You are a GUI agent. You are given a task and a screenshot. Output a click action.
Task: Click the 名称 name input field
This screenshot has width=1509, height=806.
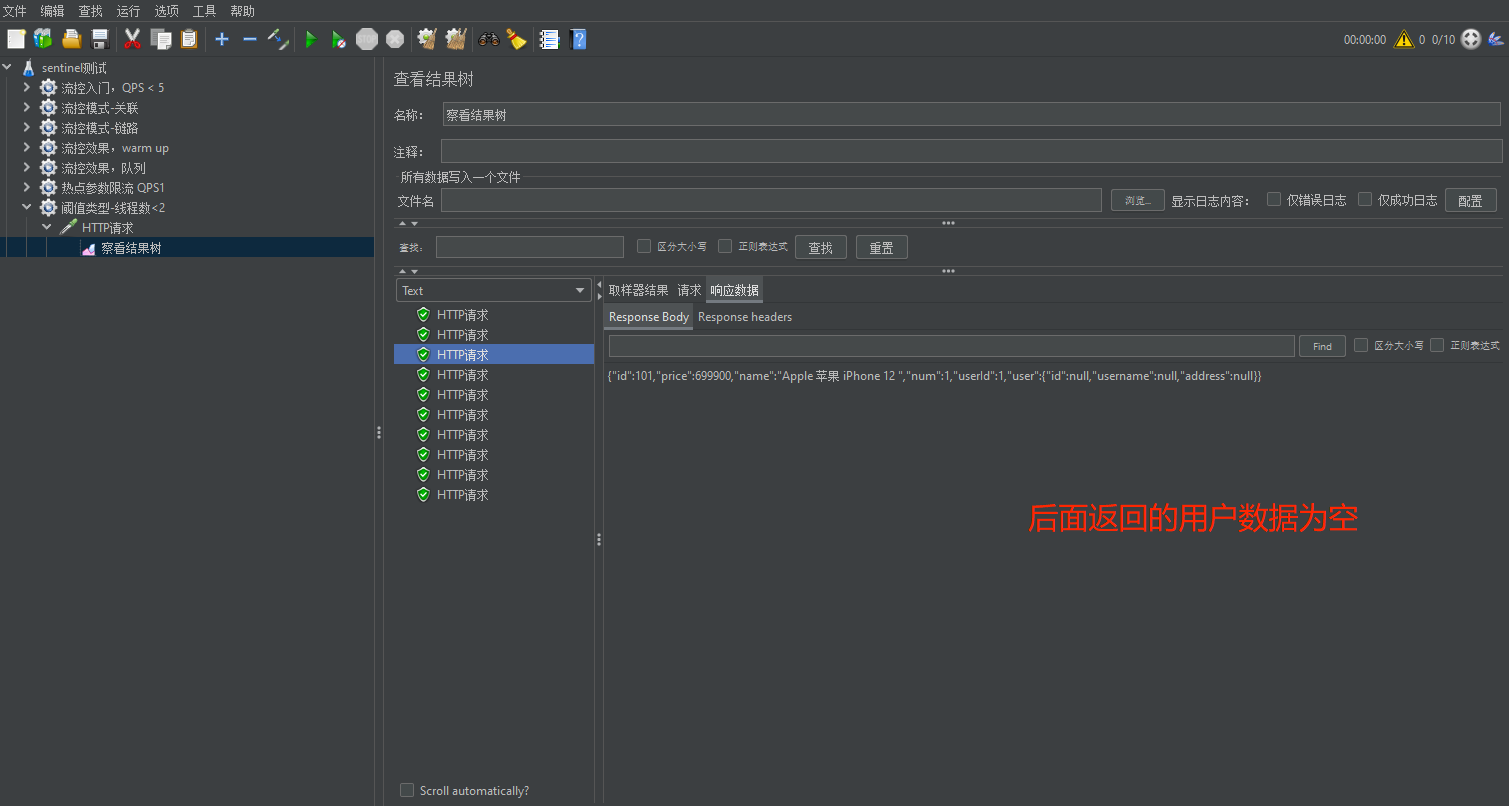(971, 115)
